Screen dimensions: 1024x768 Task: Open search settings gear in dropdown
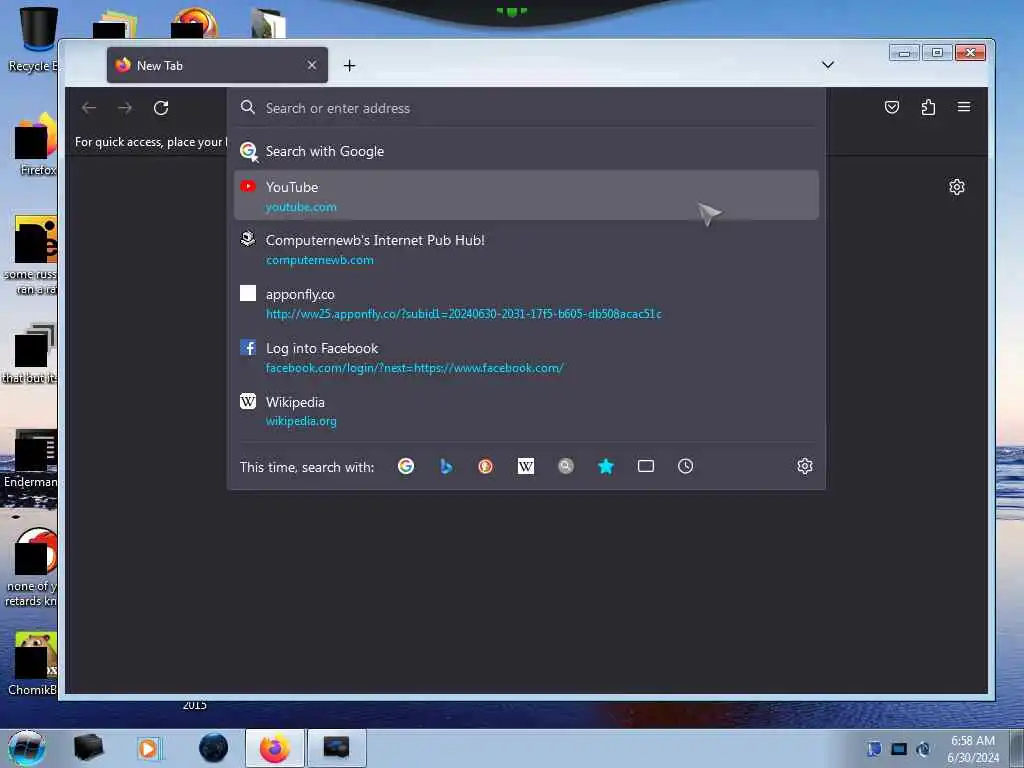tap(805, 466)
